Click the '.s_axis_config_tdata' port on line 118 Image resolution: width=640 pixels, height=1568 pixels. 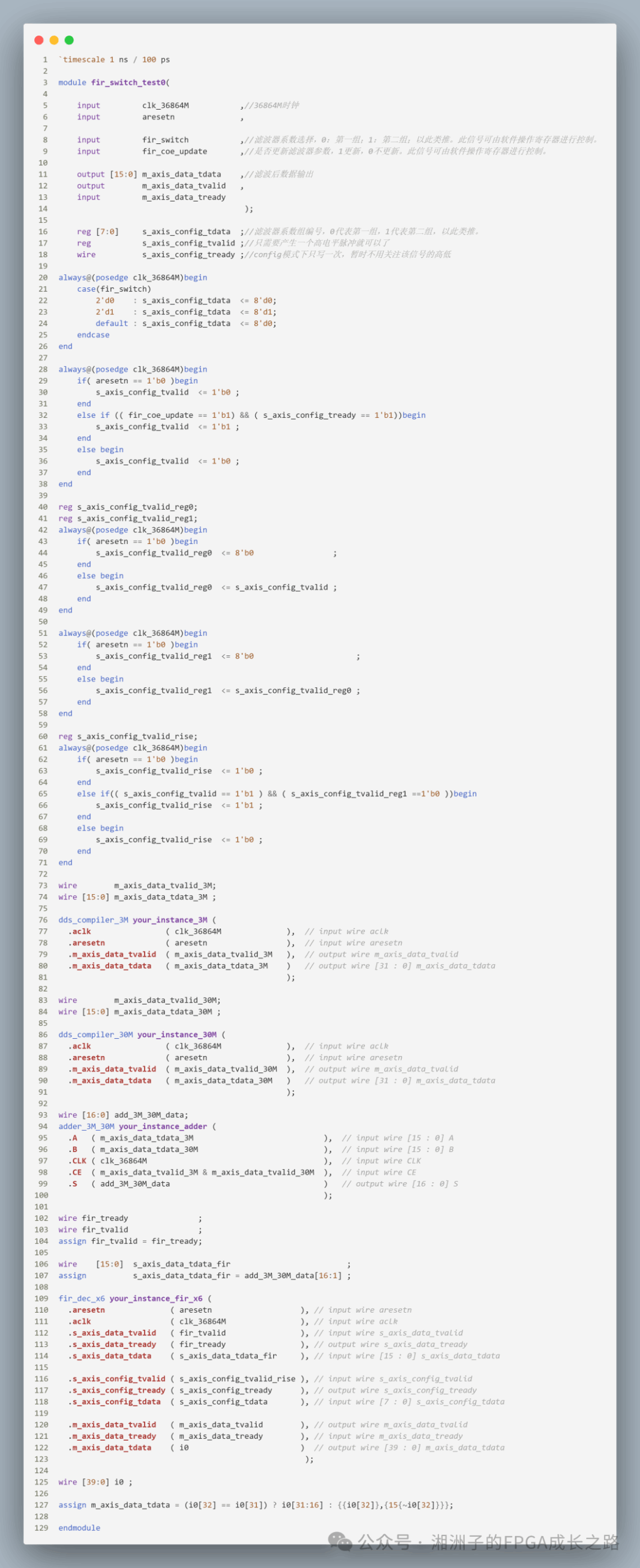point(114,1402)
